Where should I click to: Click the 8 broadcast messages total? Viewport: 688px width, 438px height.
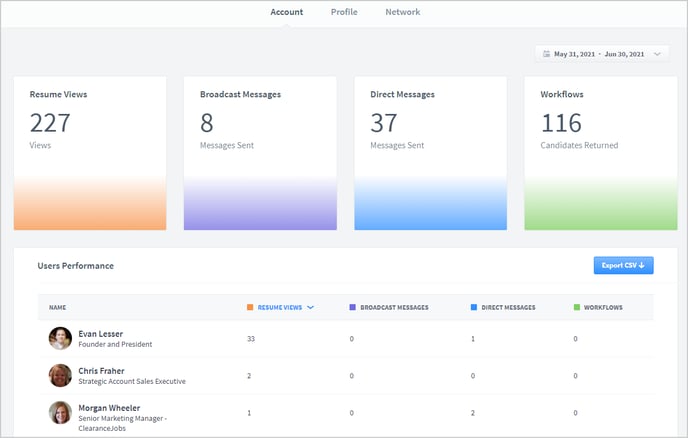[207, 123]
